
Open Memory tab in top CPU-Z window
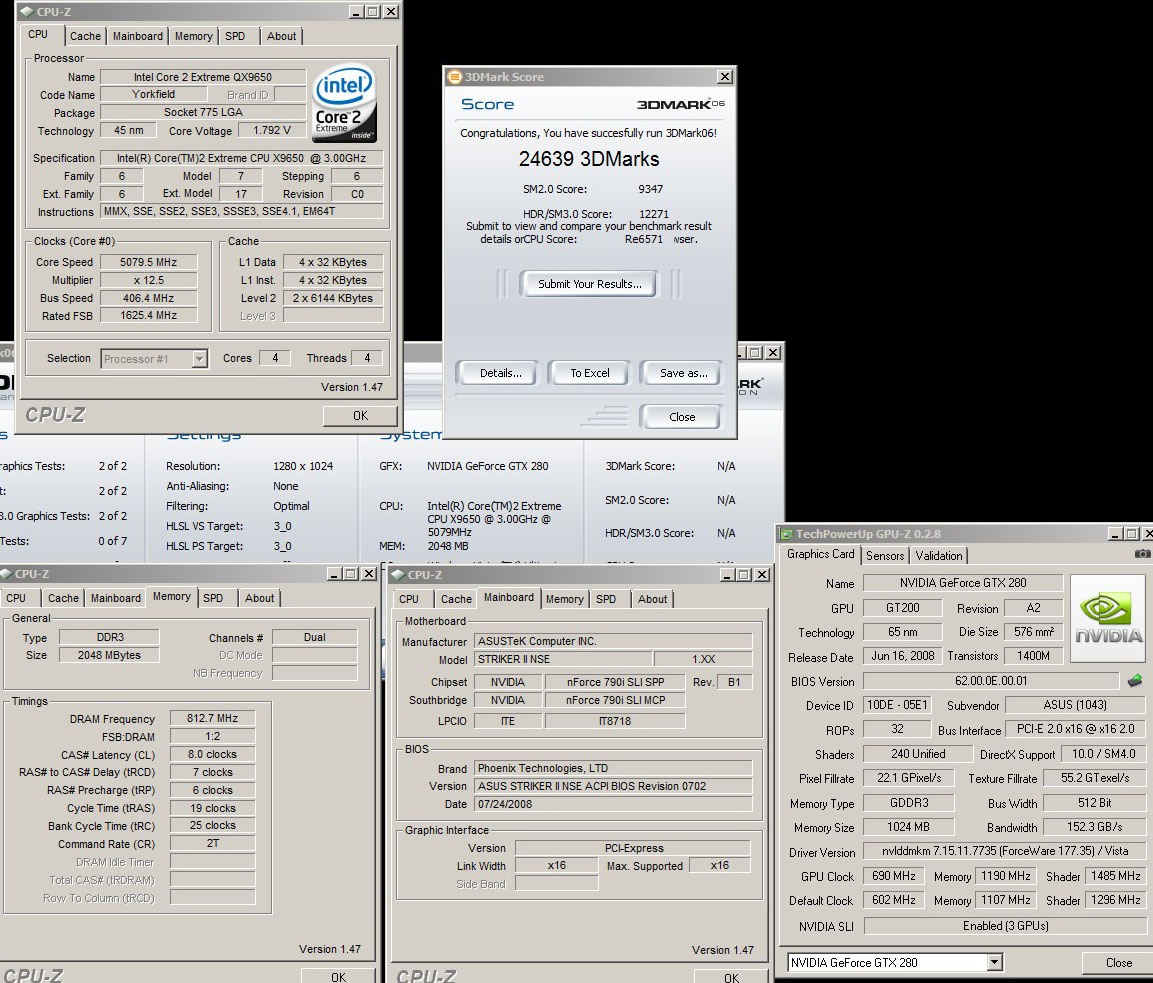tap(193, 36)
